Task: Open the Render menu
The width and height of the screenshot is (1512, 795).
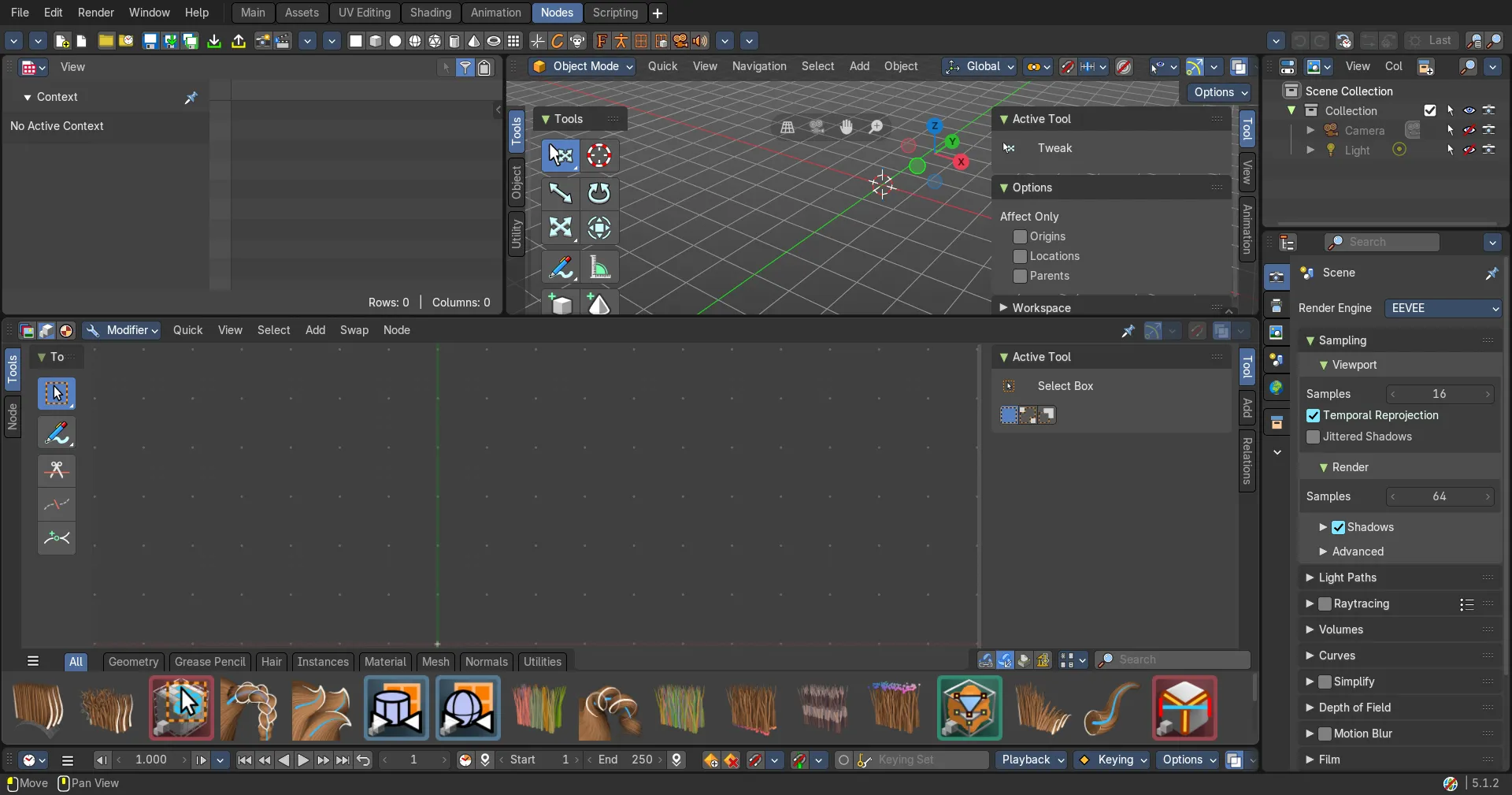Action: click(96, 13)
